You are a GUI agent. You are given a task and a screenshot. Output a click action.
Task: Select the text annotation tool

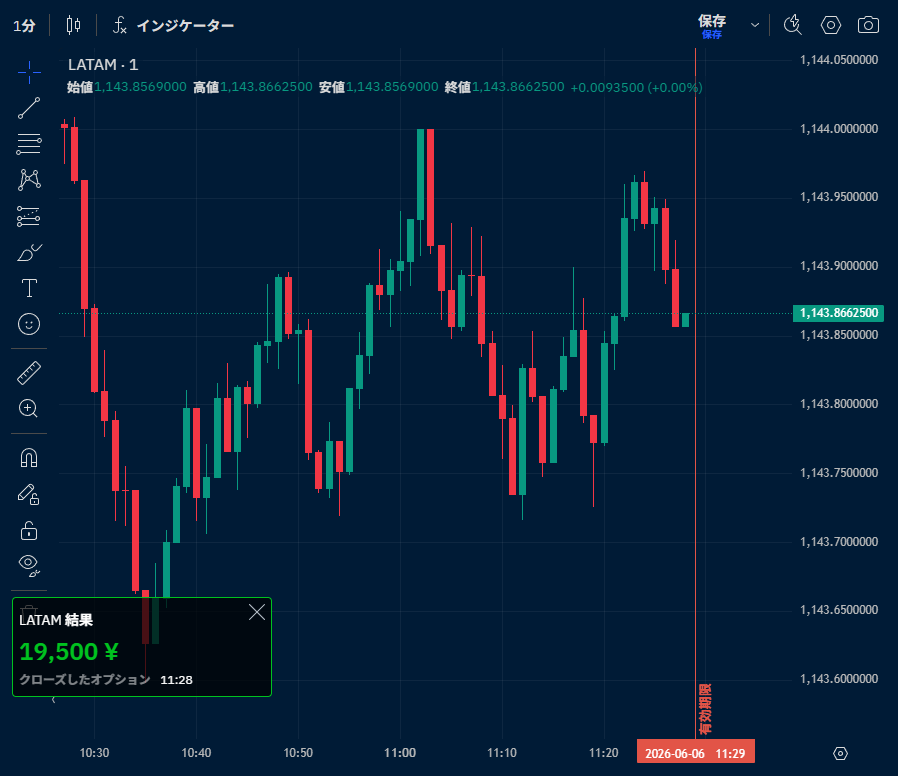click(x=29, y=288)
